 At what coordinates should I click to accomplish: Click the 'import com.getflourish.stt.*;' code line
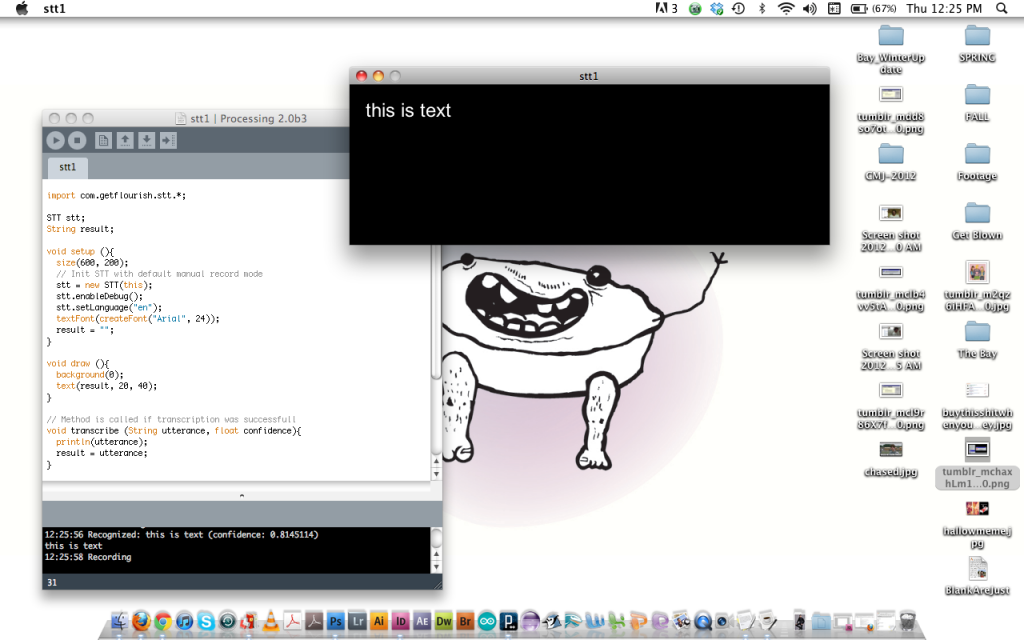click(116, 195)
